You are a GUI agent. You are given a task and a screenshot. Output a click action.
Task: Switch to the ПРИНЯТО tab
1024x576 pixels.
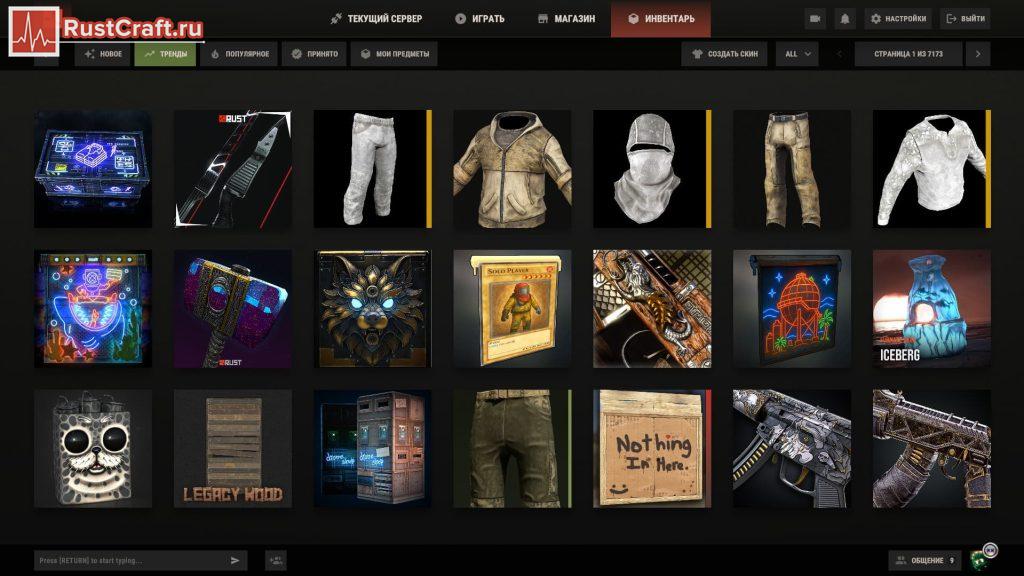click(x=314, y=54)
